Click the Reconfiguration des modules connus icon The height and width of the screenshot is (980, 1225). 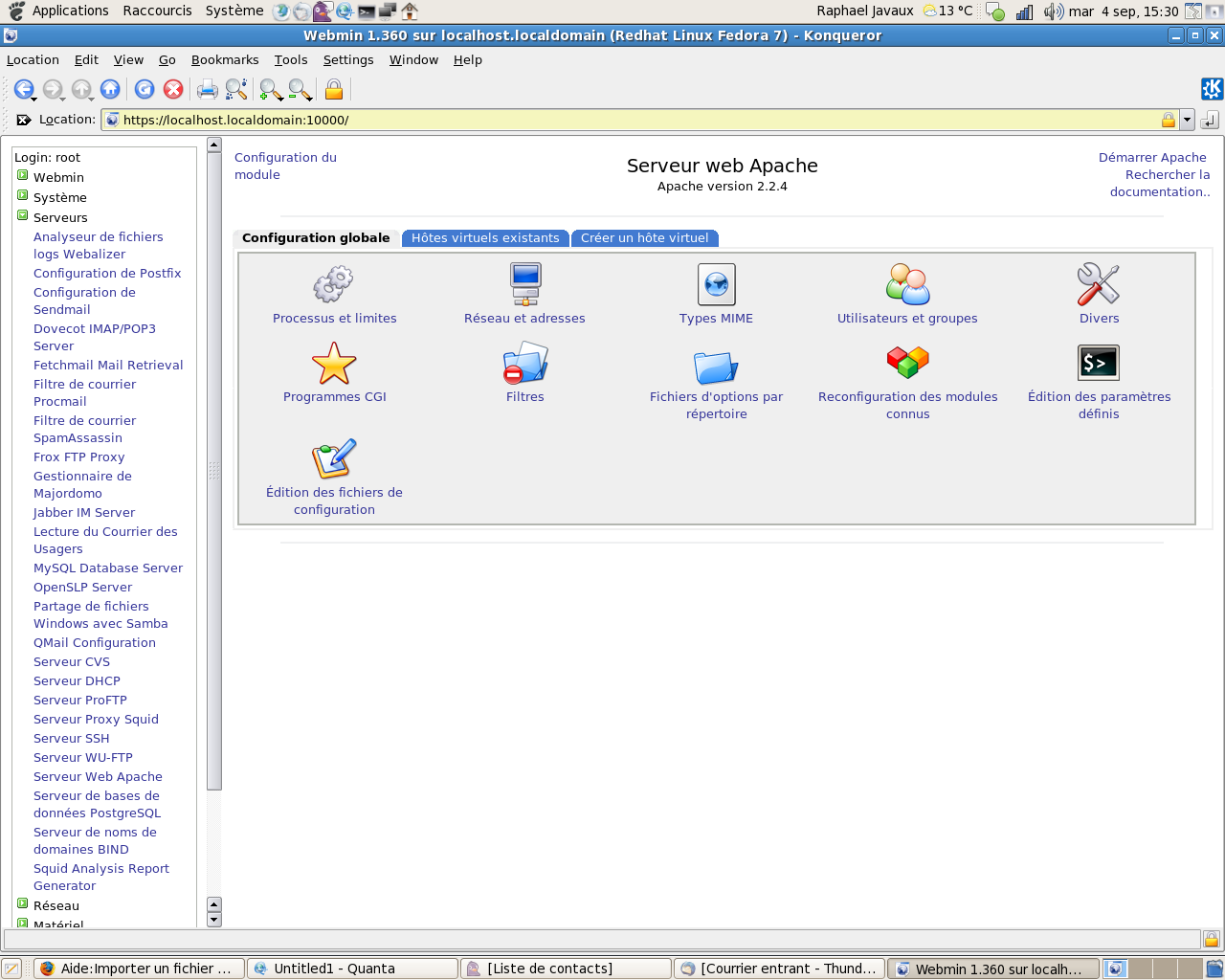[907, 364]
